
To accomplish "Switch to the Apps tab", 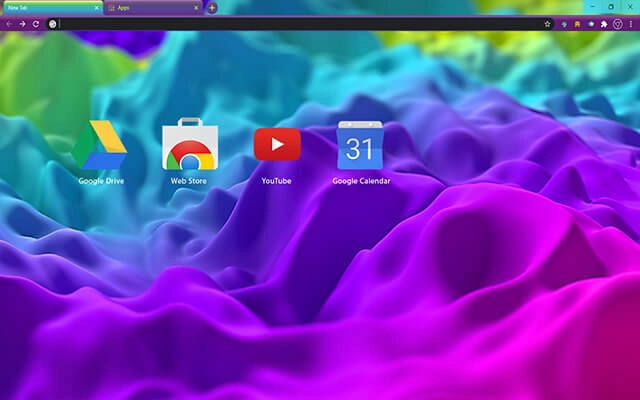I will pos(153,8).
